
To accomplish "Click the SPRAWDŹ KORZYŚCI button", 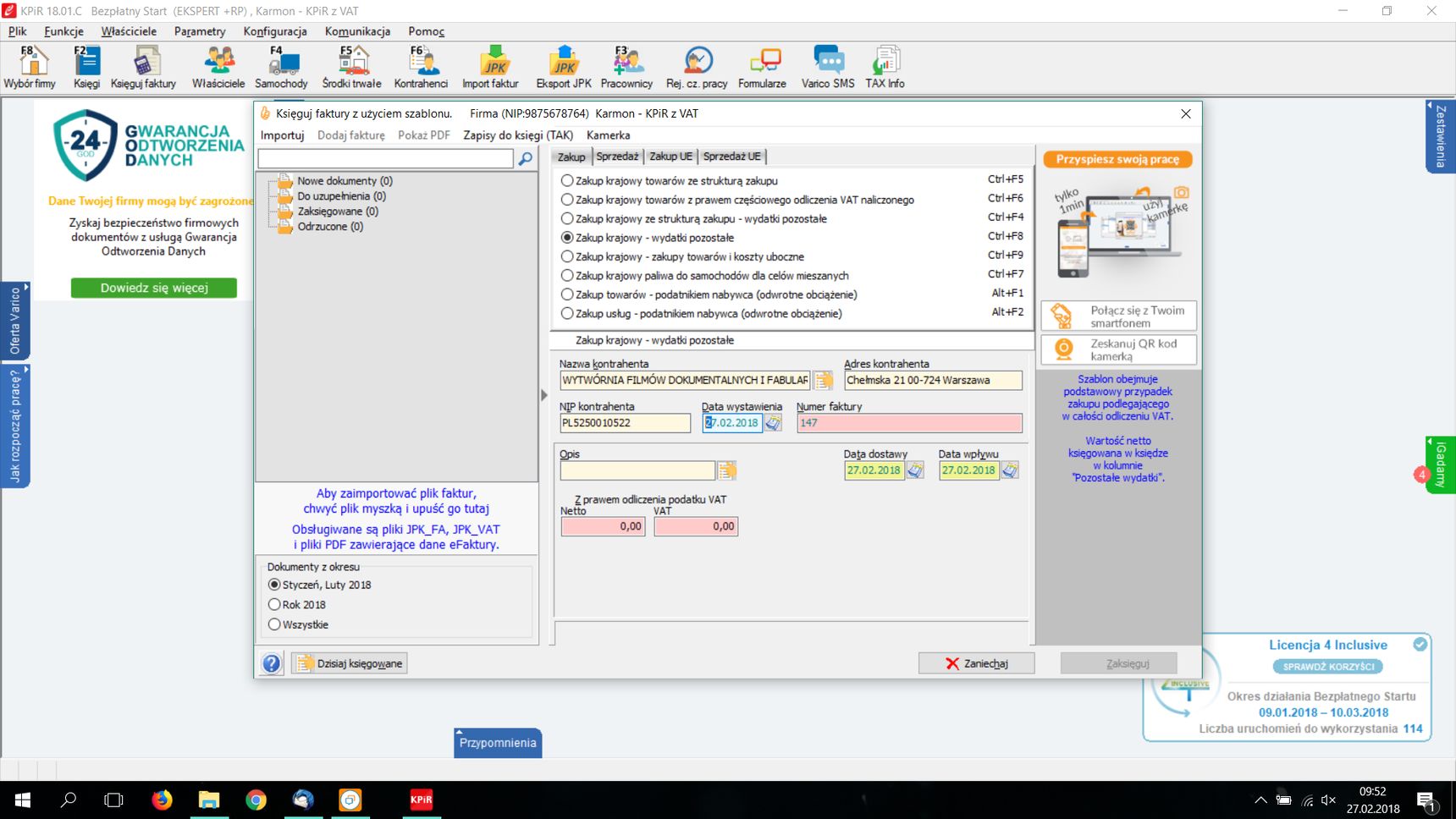I will [x=1328, y=667].
